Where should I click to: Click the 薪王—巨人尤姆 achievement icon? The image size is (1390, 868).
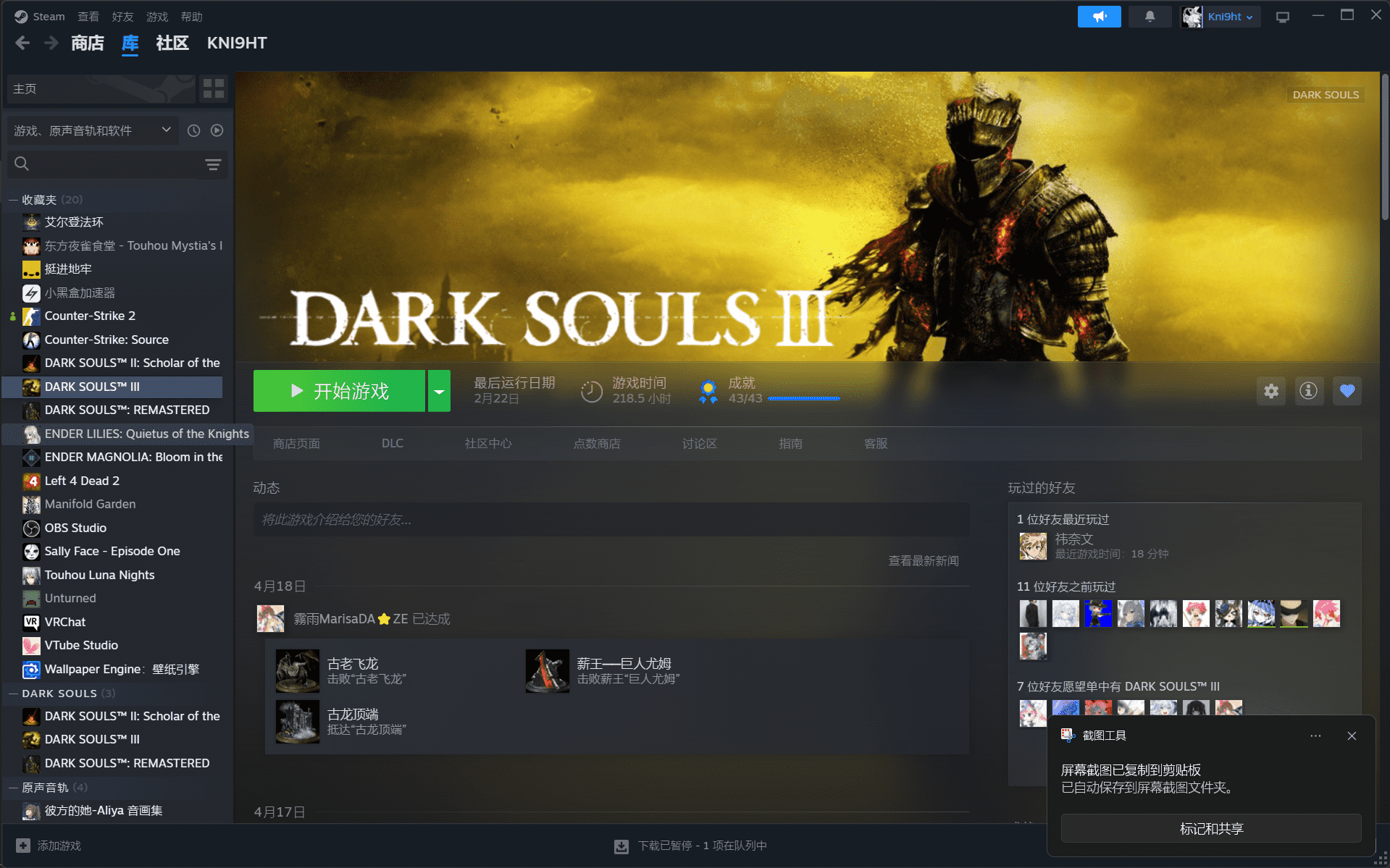[x=547, y=671]
